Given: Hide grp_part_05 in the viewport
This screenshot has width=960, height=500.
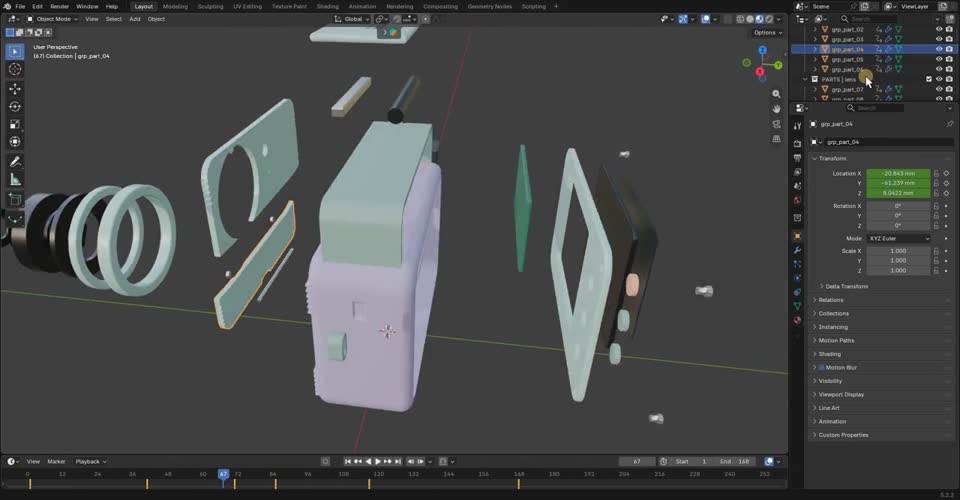Looking at the screenshot, I should [x=939, y=59].
